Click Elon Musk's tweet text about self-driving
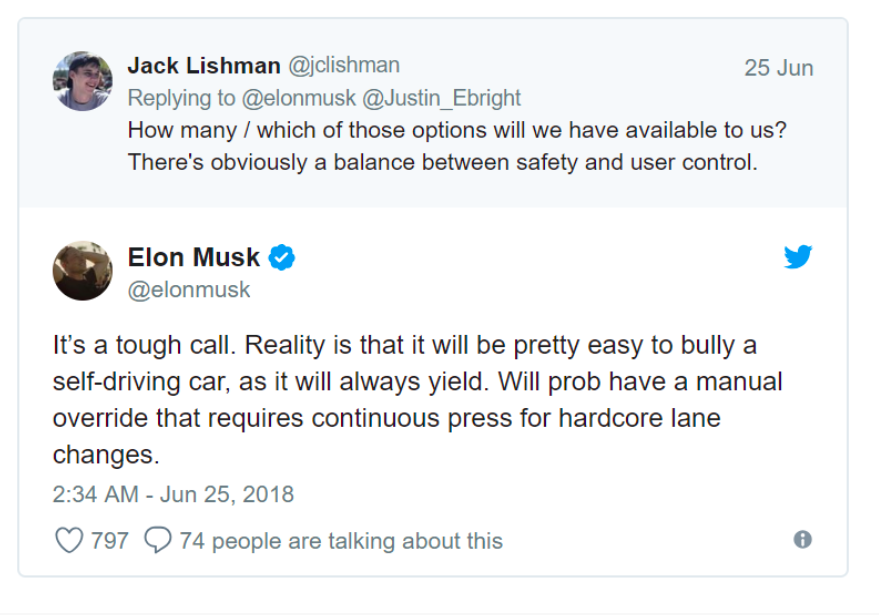Image resolution: width=879 pixels, height=615 pixels. [x=417, y=400]
